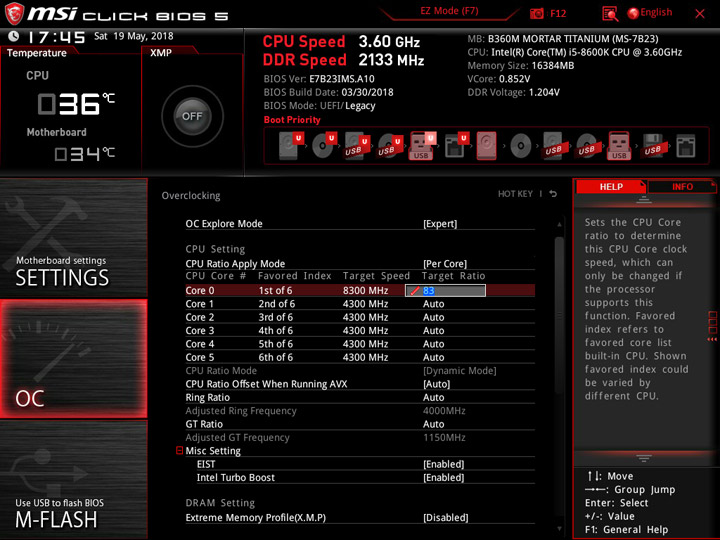Open the M-FLASH BIOS flashing section
Viewport: 720px width, 540px height.
[x=74, y=480]
